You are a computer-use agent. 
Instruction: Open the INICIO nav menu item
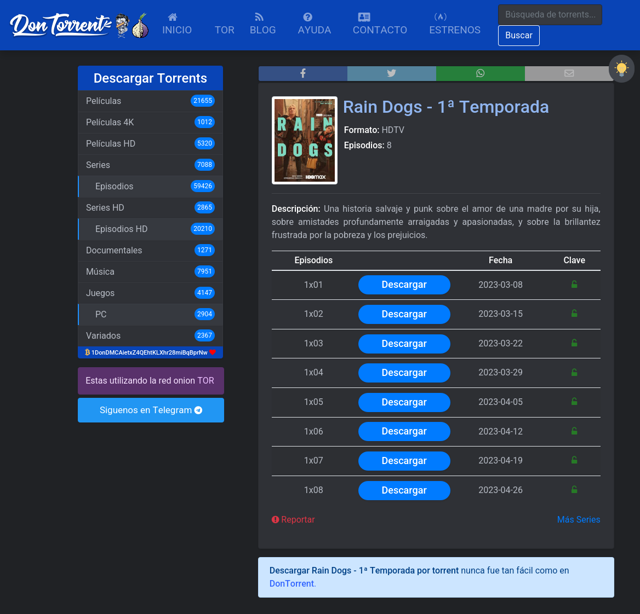coord(177,24)
